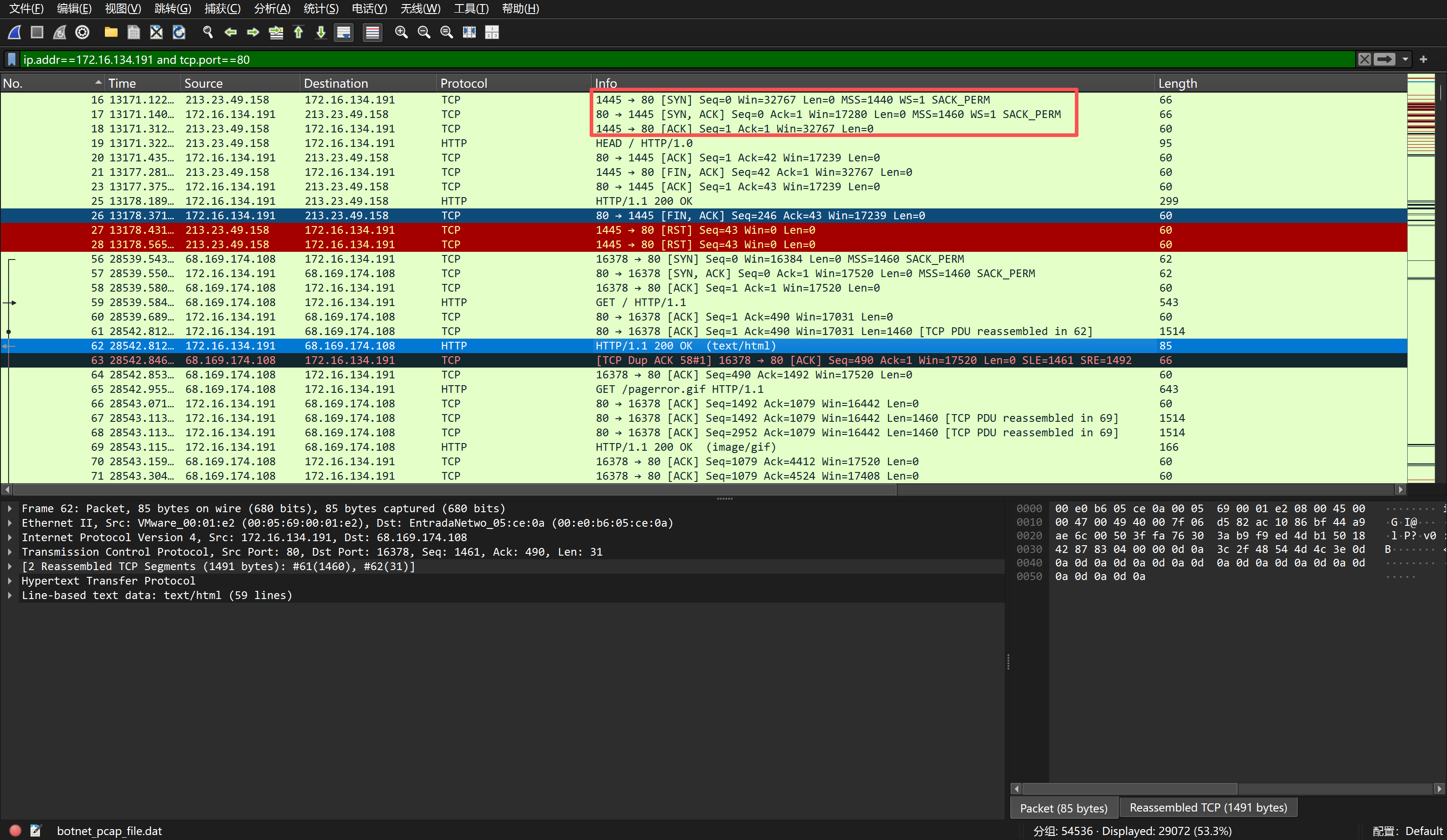The width and height of the screenshot is (1447, 840).
Task: Open the display filter history dropdown
Action: tap(1405, 59)
